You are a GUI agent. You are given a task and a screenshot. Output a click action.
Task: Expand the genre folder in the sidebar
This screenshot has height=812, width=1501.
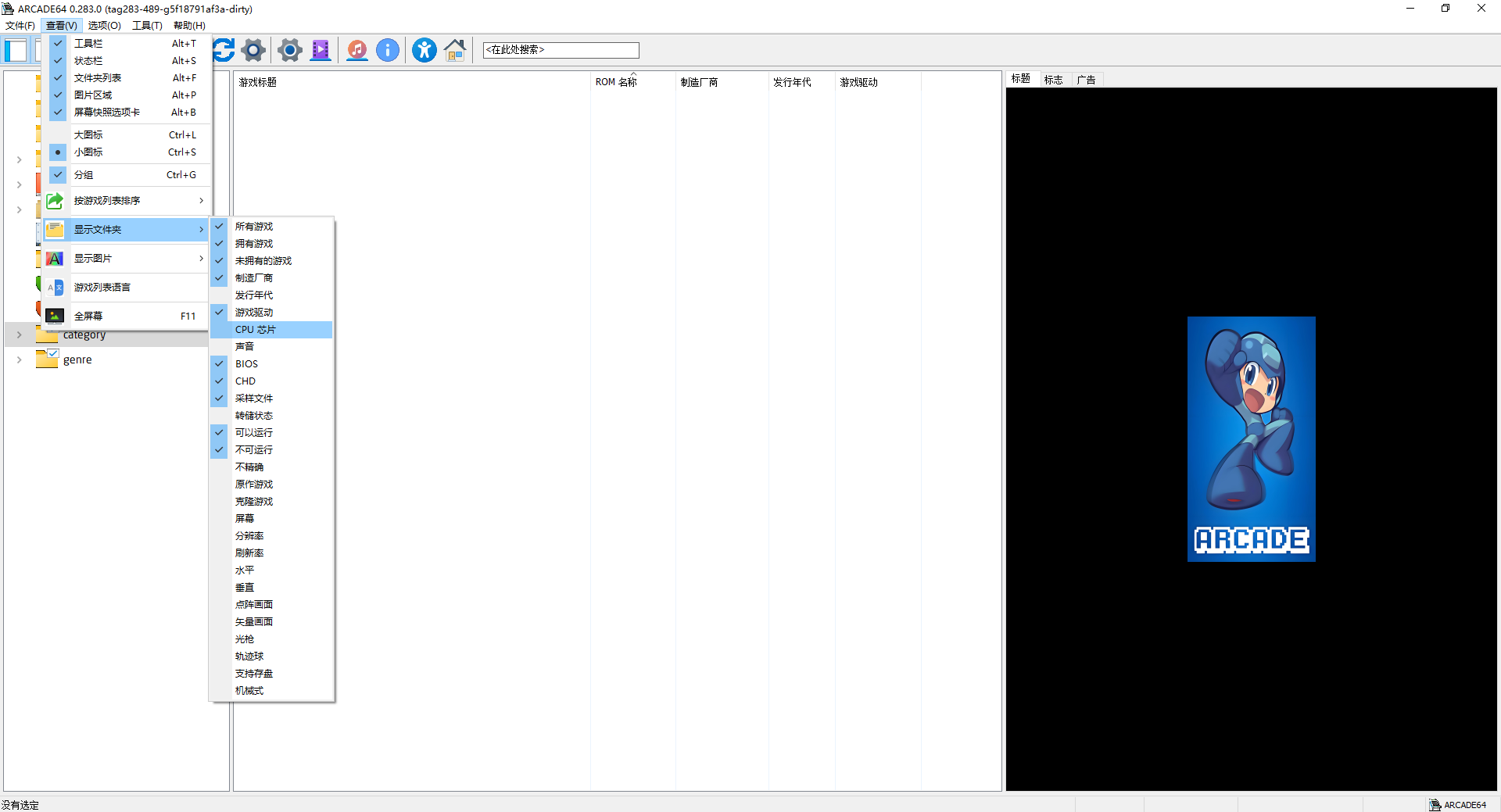point(19,359)
